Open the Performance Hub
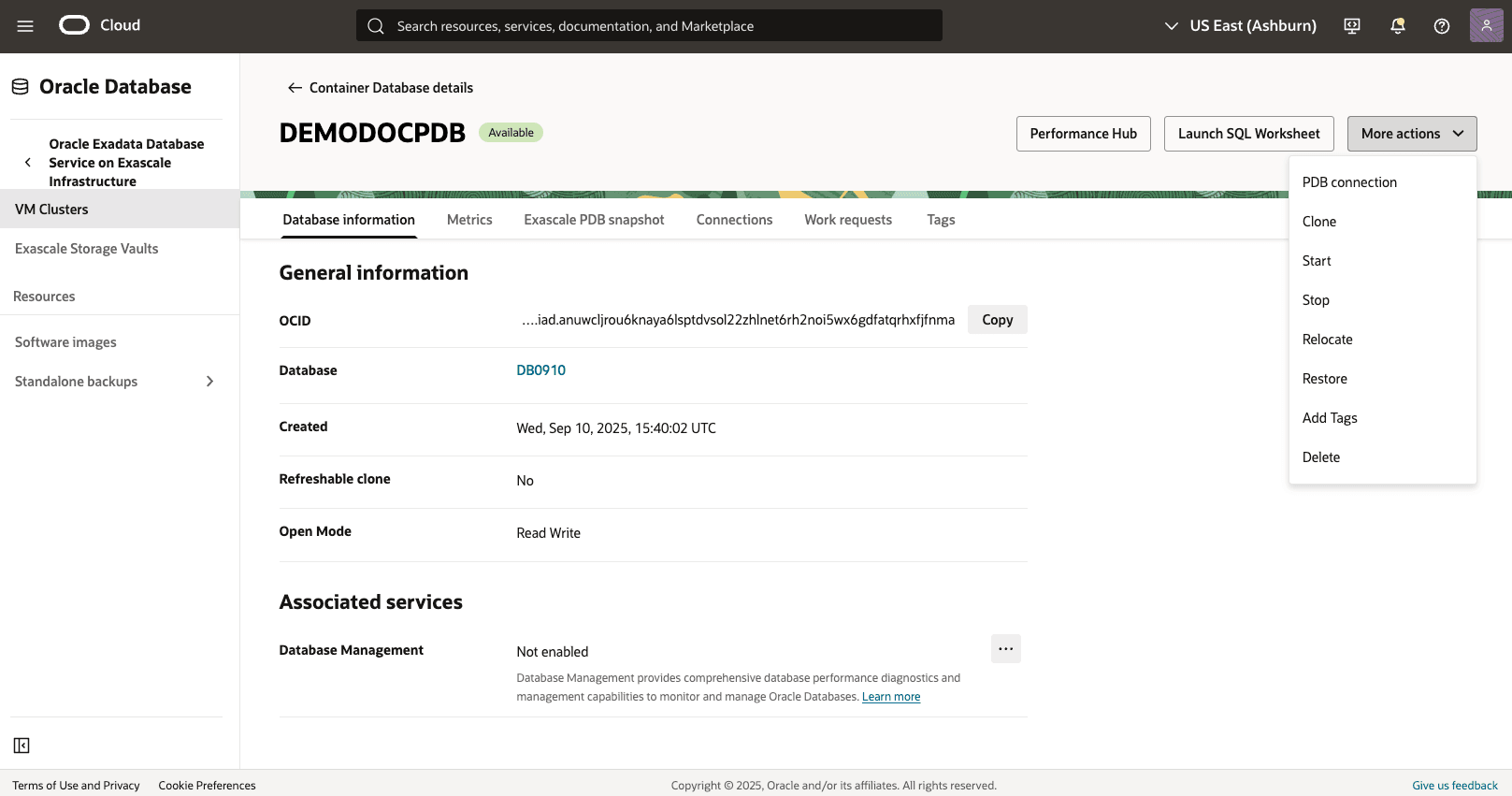This screenshot has width=1512, height=796. click(x=1084, y=134)
